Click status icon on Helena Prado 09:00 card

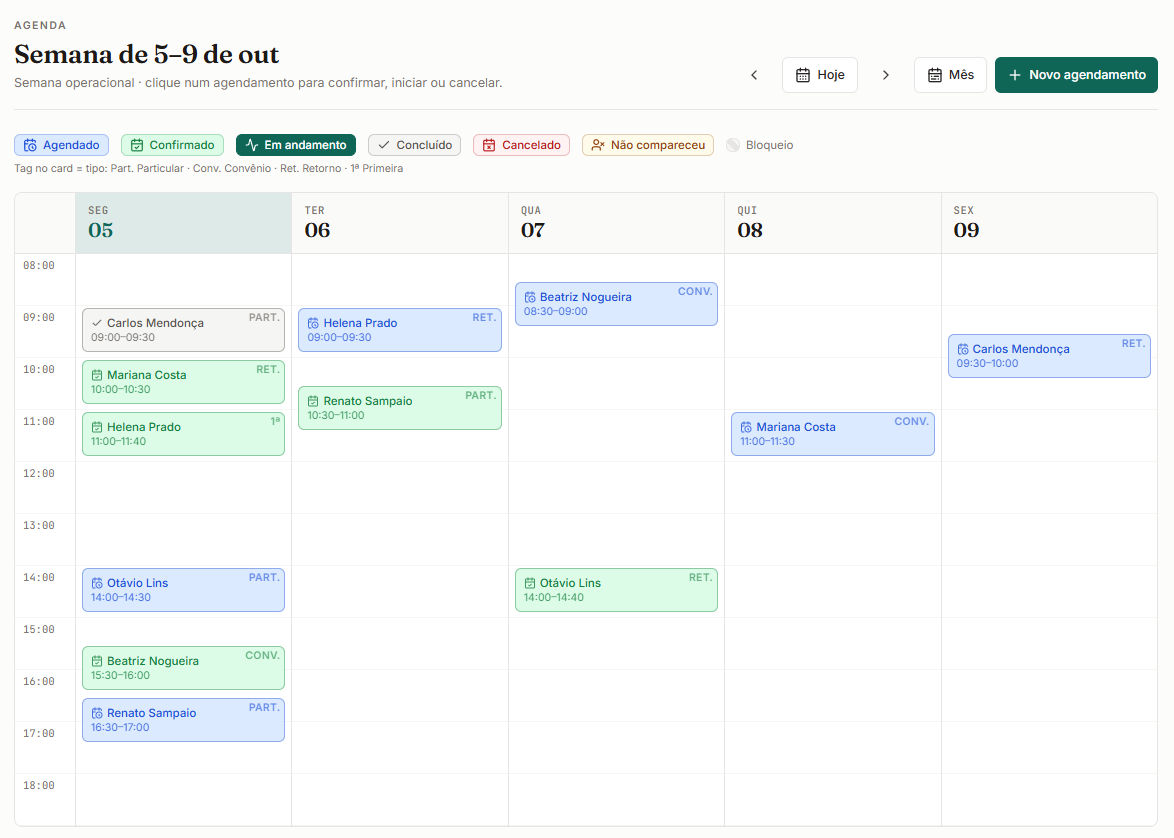[313, 324]
